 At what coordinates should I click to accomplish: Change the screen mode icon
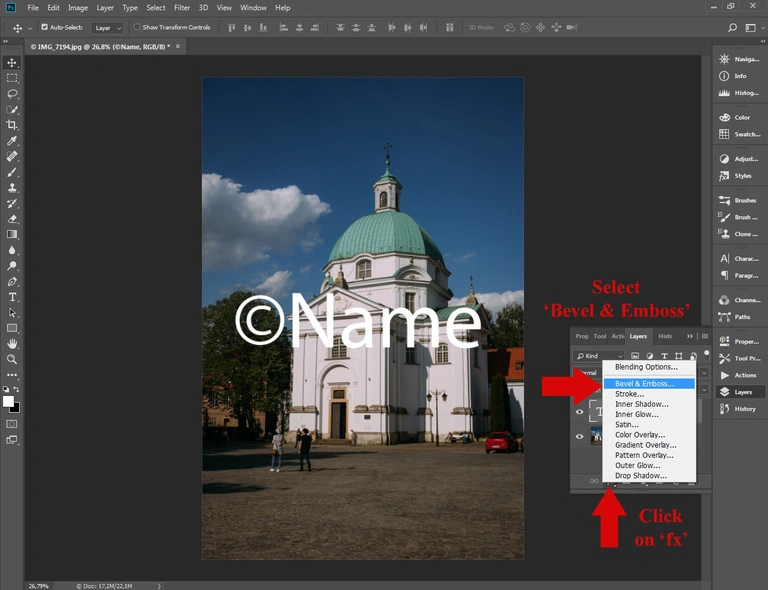(12, 440)
